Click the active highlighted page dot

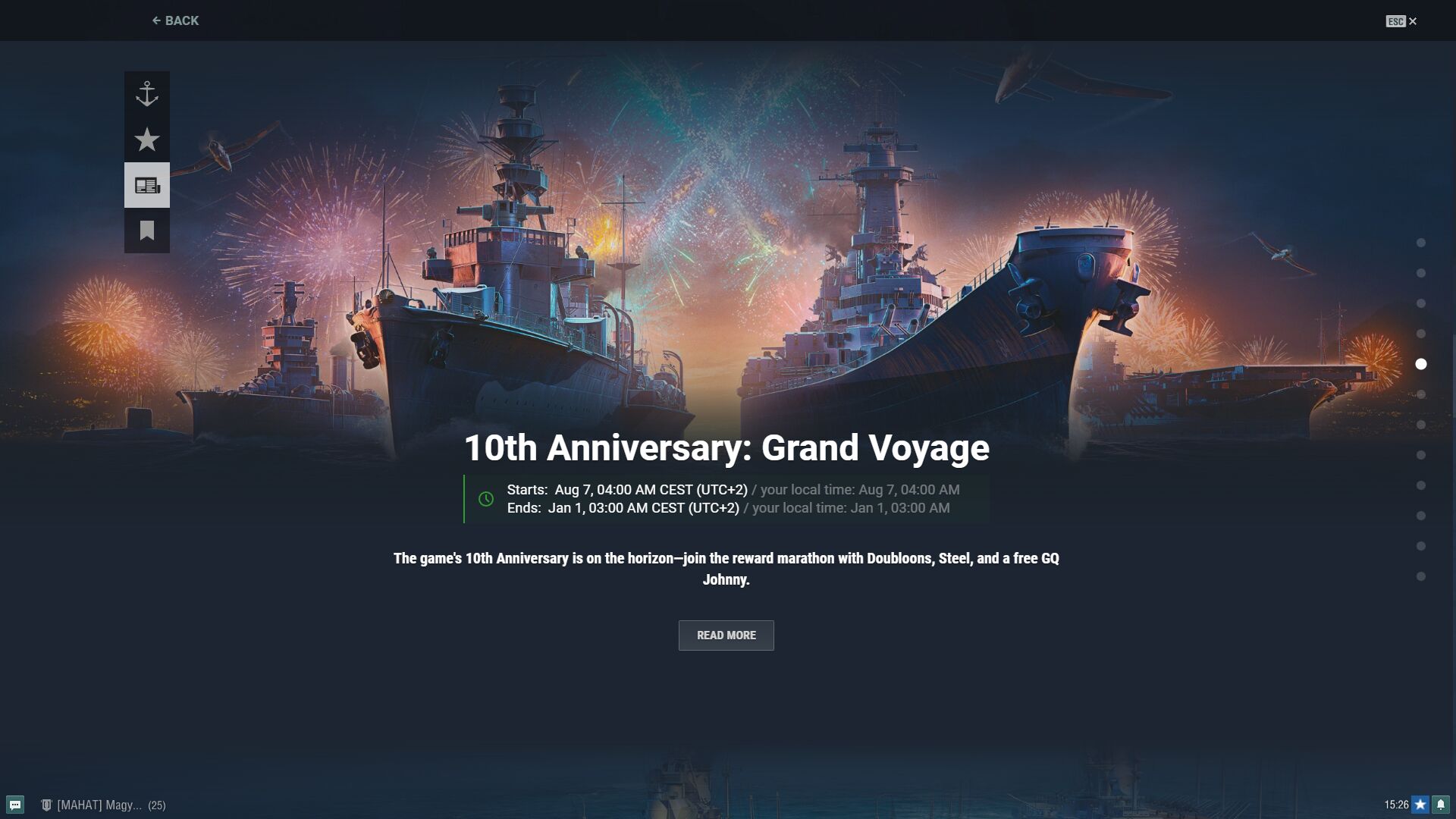[x=1421, y=364]
